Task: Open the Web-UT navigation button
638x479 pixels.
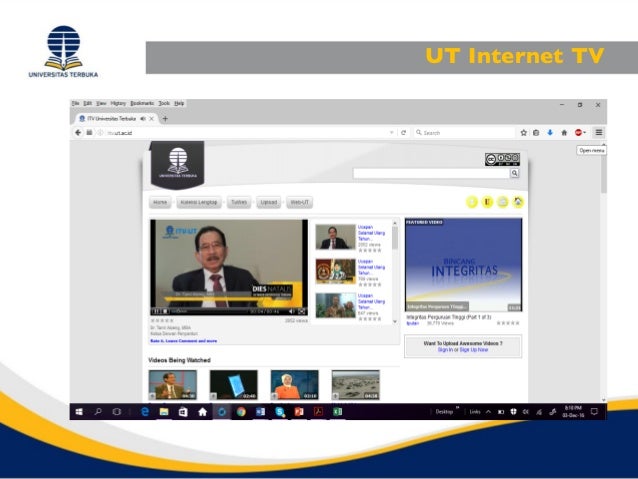Action: (x=300, y=202)
